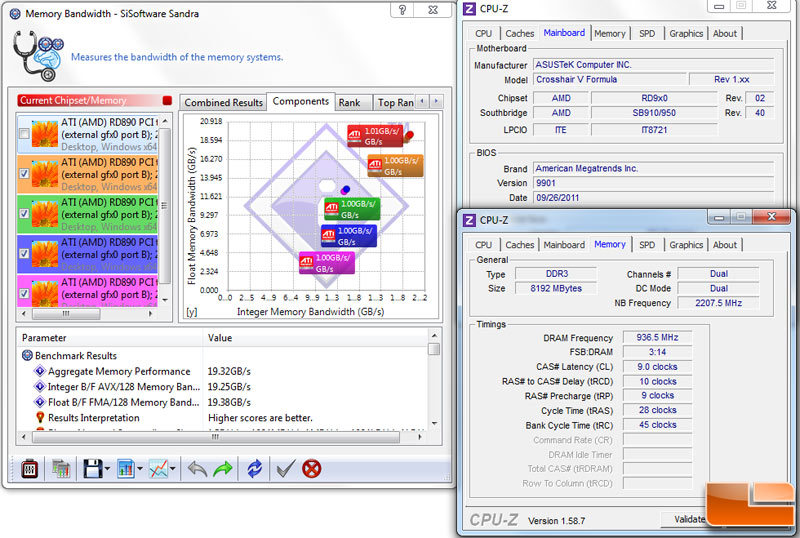800x538 pixels.
Task: Click the DRAM Frequency 936.5 MHz value
Action: pyautogui.click(x=657, y=337)
